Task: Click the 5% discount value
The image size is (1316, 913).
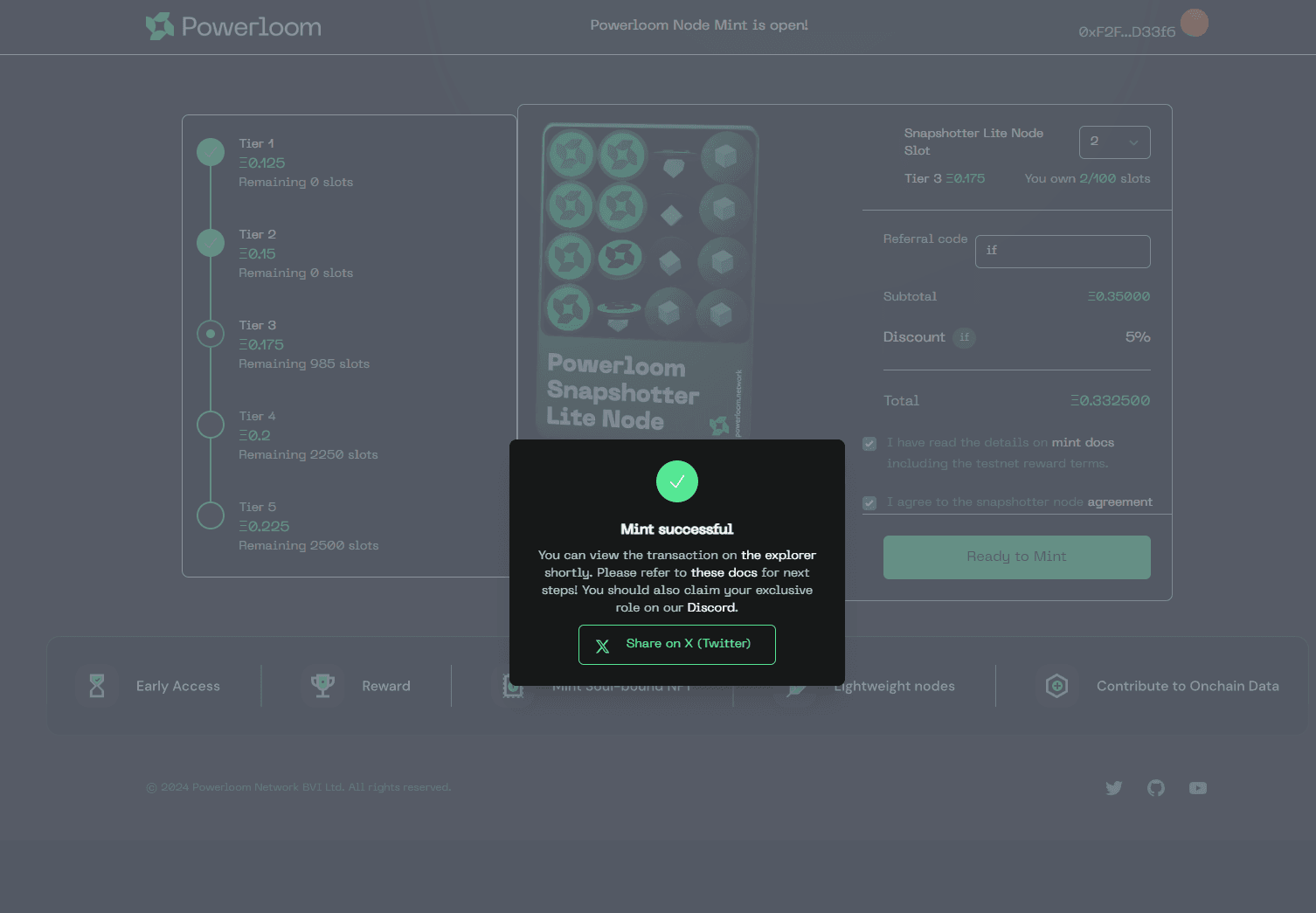Action: tap(1138, 337)
